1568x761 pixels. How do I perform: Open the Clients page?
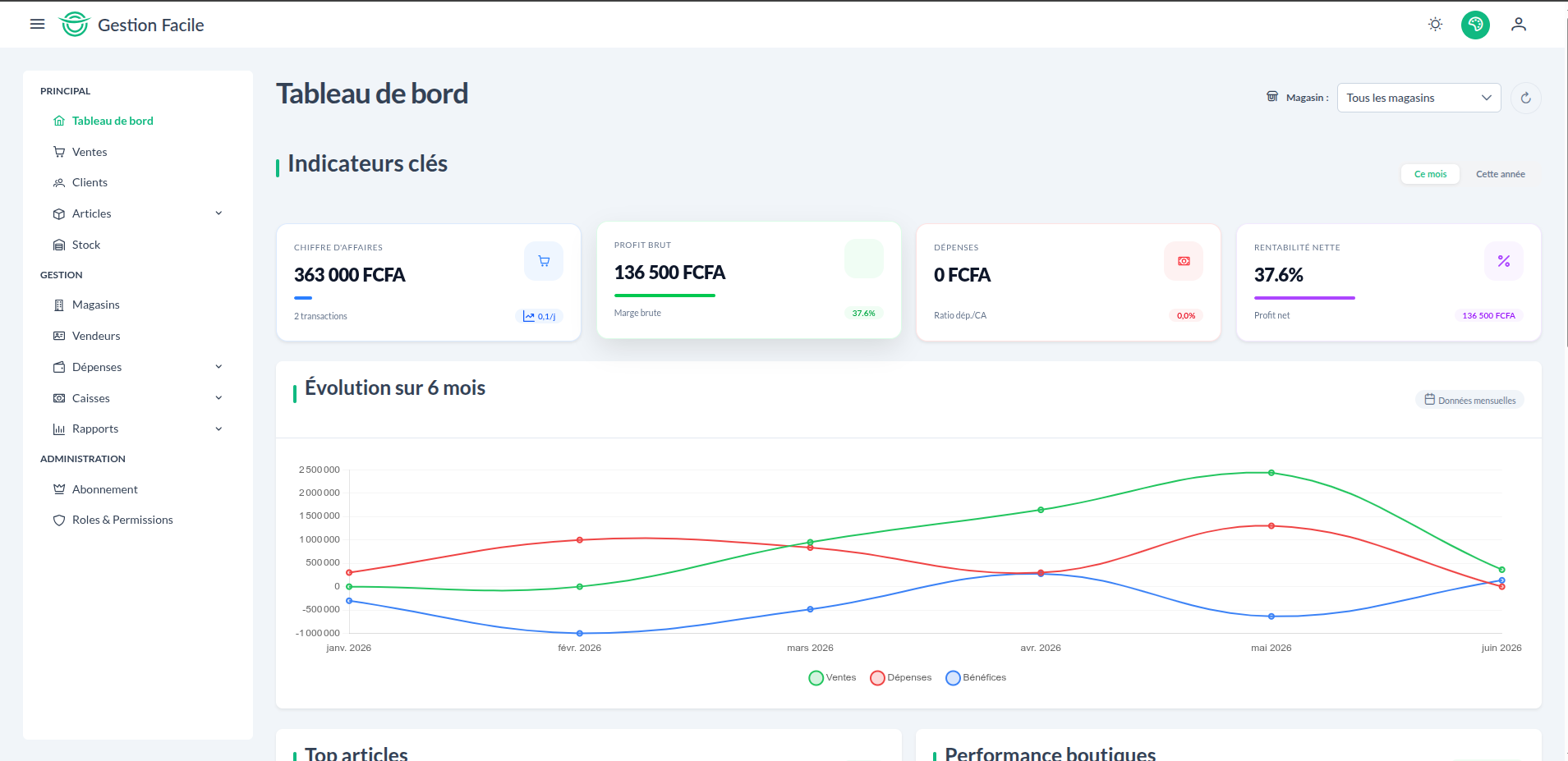pos(90,182)
